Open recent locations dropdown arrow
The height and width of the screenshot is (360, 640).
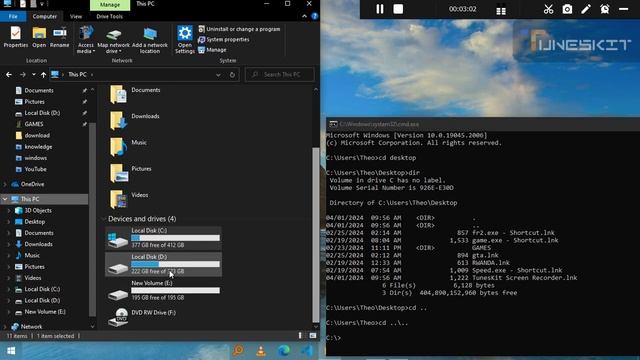[33, 75]
